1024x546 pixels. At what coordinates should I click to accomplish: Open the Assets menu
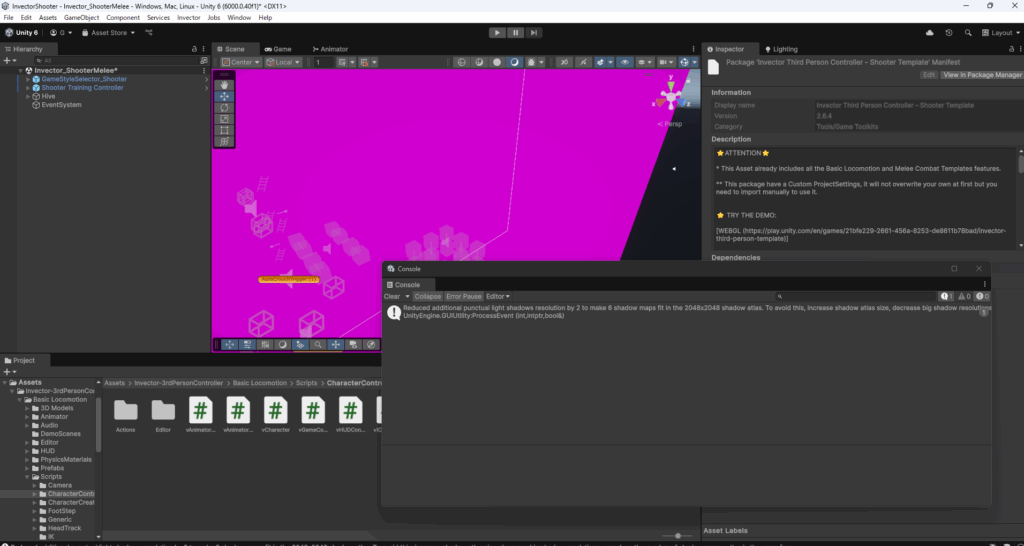click(48, 18)
